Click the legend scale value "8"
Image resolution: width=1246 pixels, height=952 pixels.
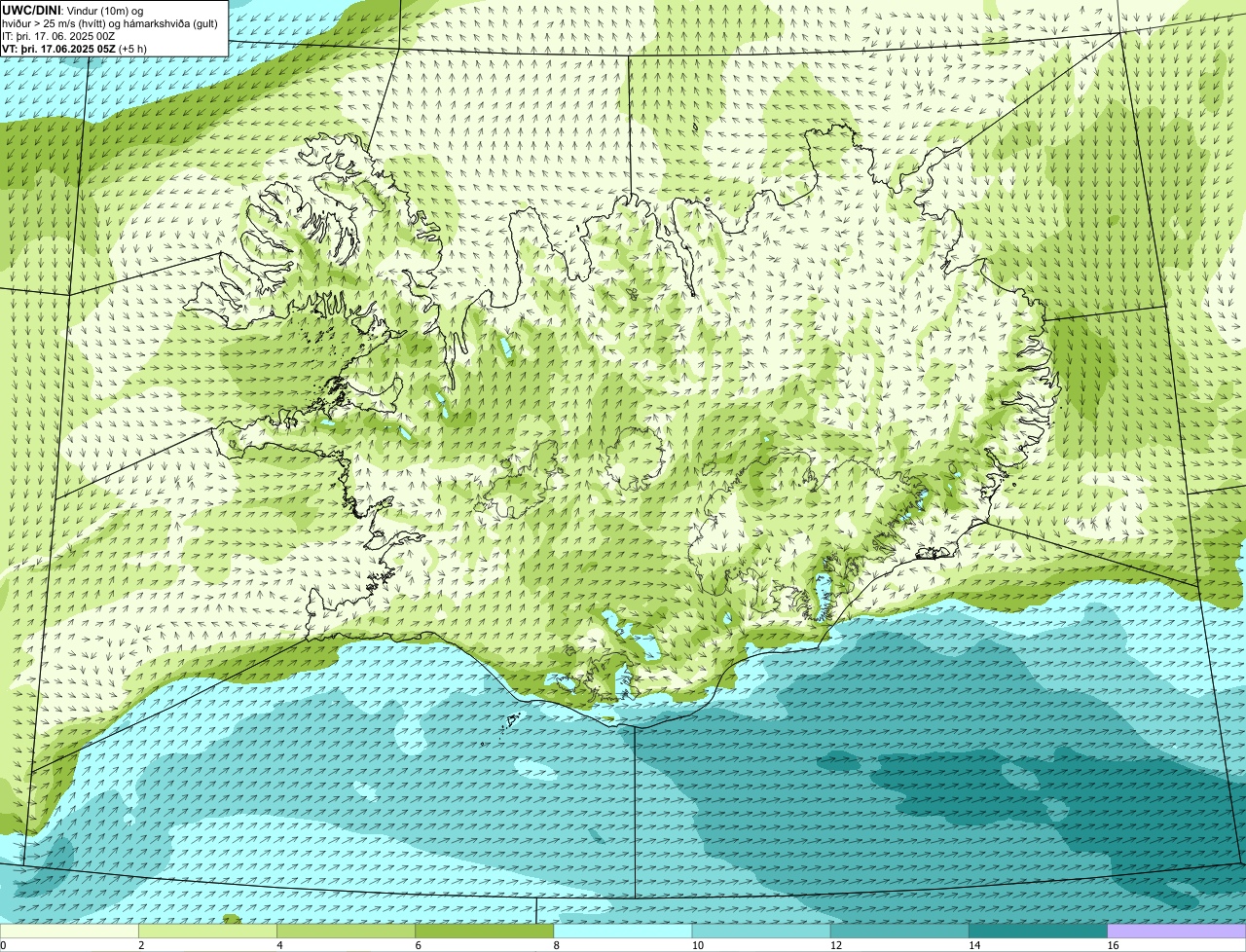coord(557,945)
